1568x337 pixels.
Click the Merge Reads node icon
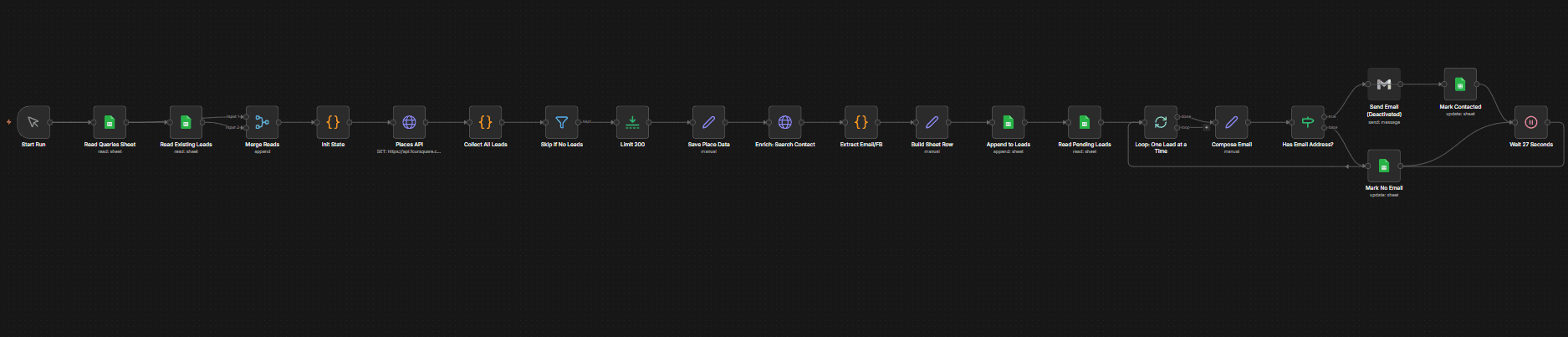click(262, 122)
